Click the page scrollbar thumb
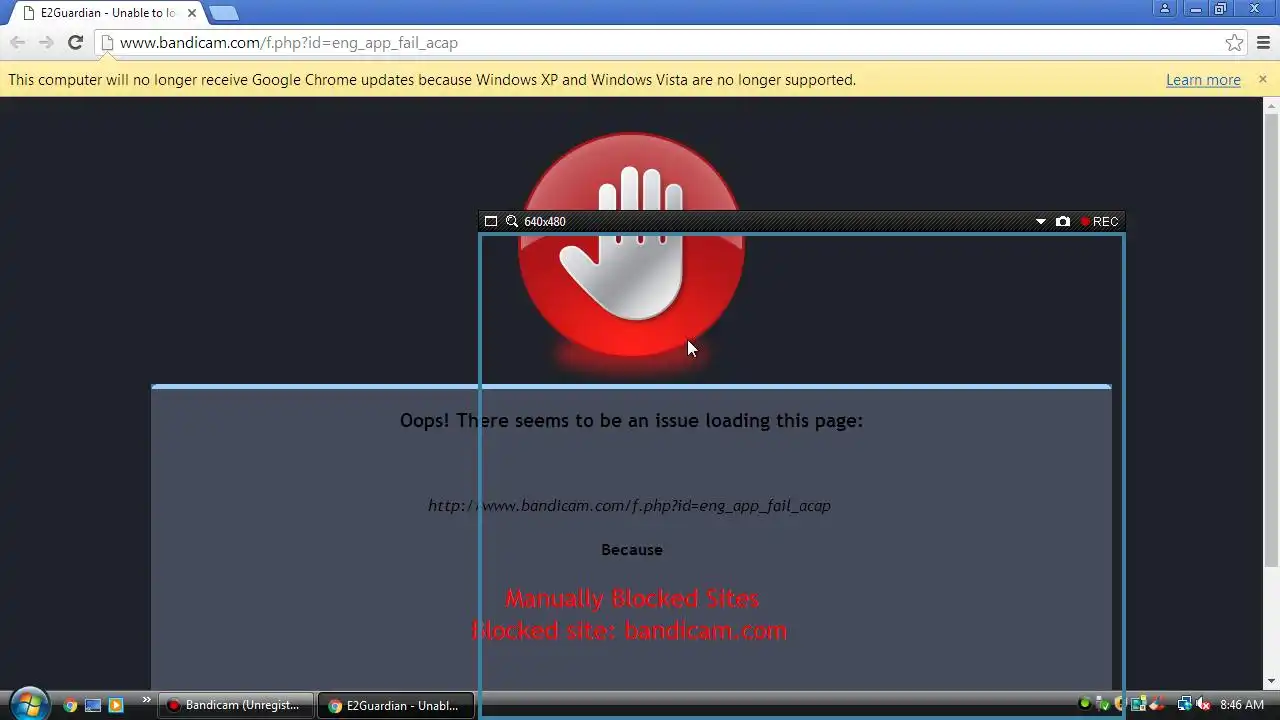The image size is (1280, 720). click(x=1272, y=340)
